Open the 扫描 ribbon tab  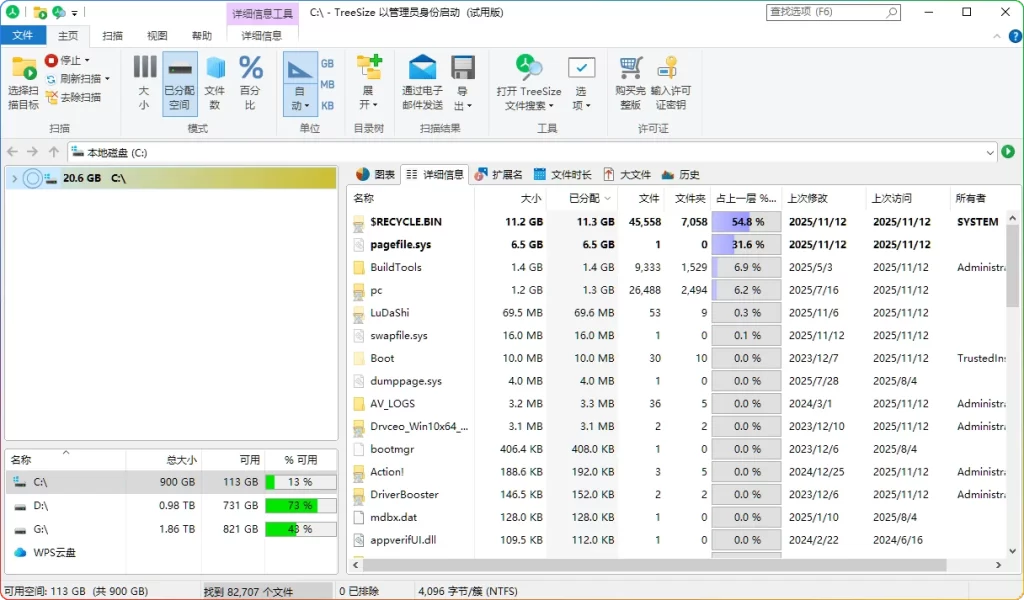tap(110, 35)
